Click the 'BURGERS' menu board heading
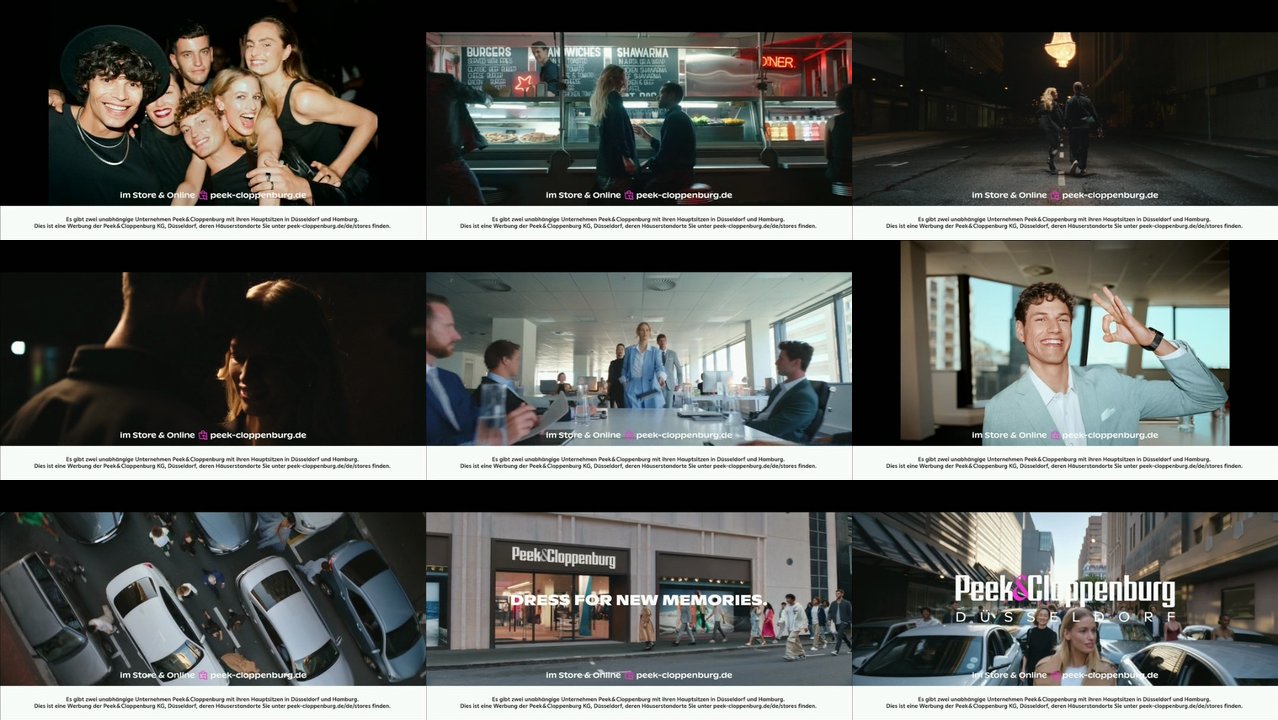The image size is (1278, 720). 489,52
